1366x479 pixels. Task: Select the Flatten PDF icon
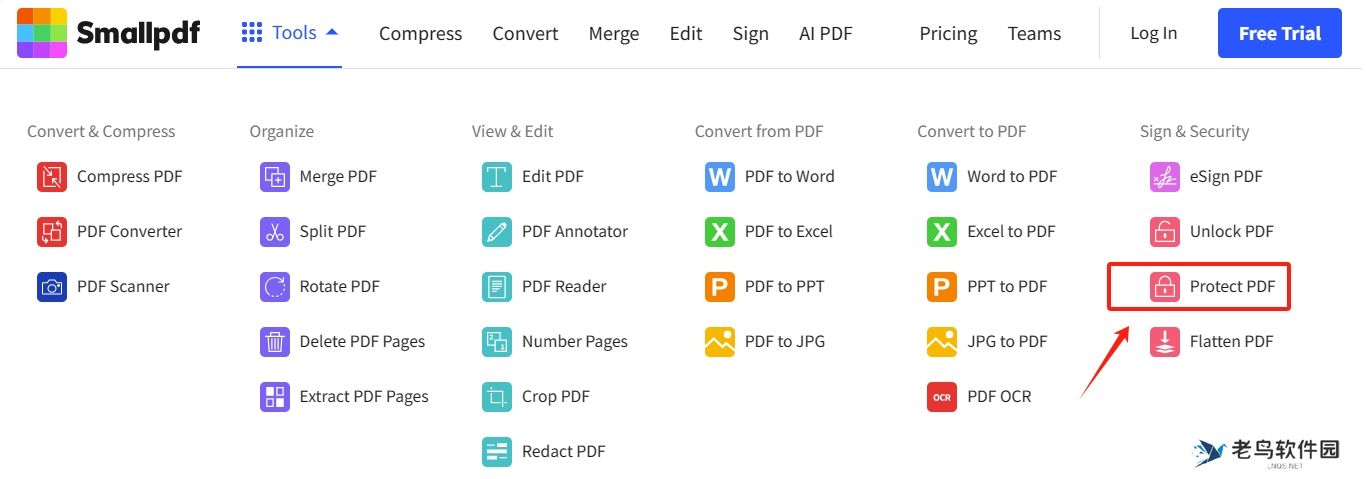1164,342
